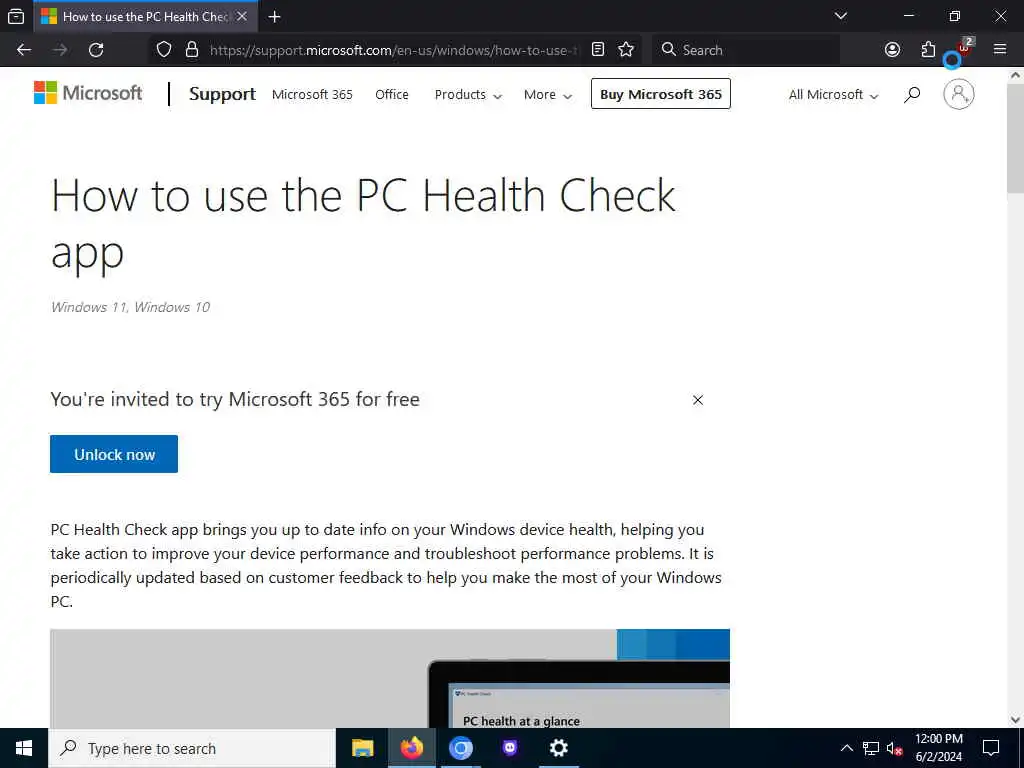The image size is (1024, 768).
Task: Dismiss the Microsoft 365 invitation banner
Action: (x=697, y=400)
